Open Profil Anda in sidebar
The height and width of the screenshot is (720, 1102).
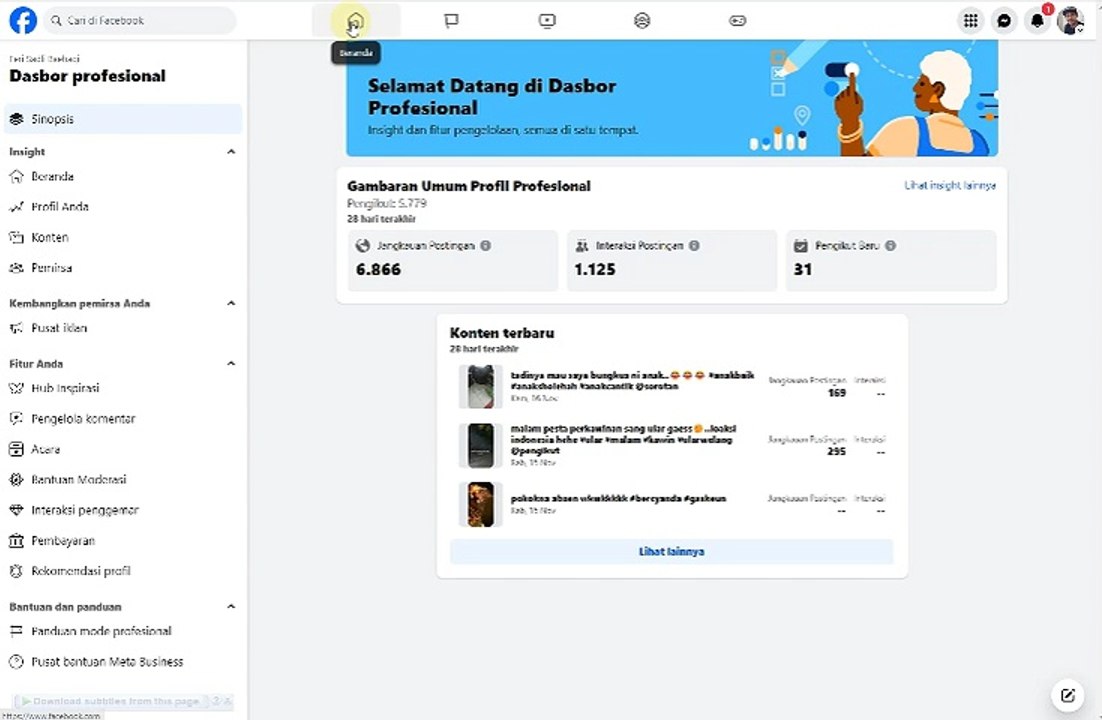pos(124,207)
